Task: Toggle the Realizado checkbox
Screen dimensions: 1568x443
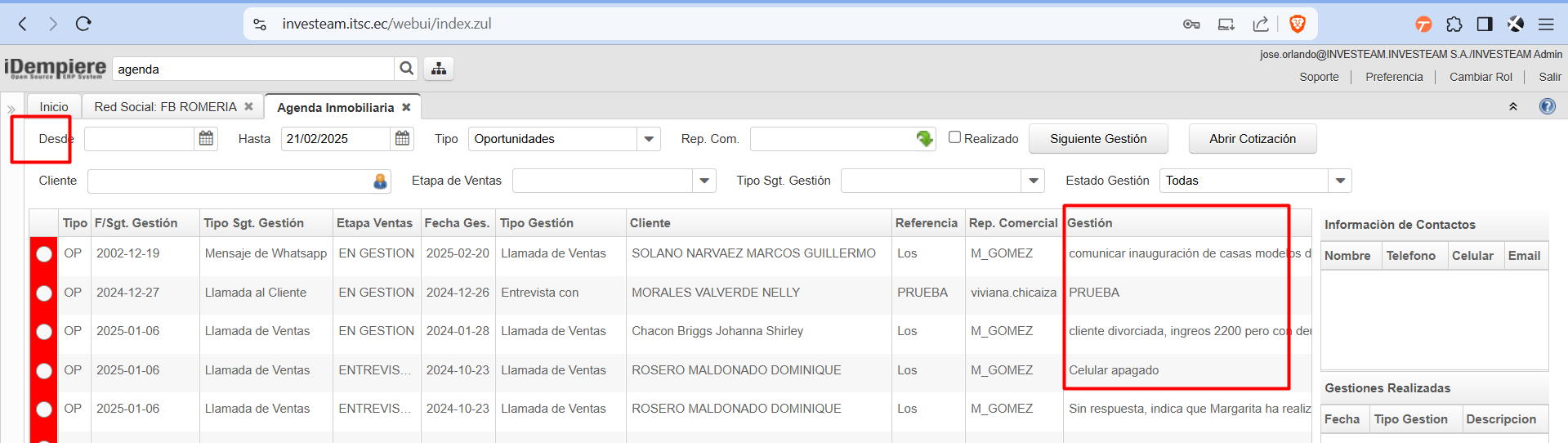Action: tap(954, 137)
